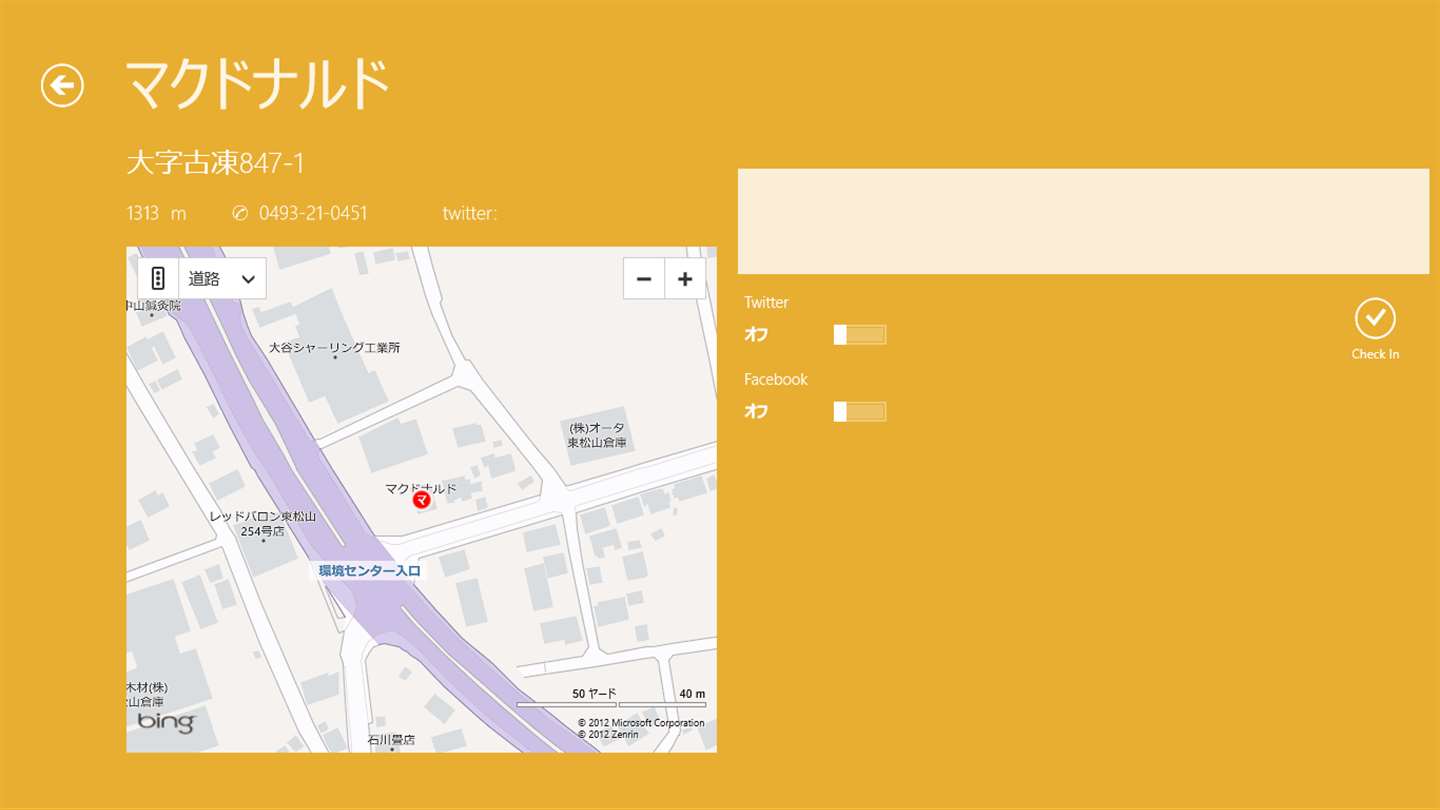
Task: Click the 環境センター入口 intersection label
Action: point(370,571)
